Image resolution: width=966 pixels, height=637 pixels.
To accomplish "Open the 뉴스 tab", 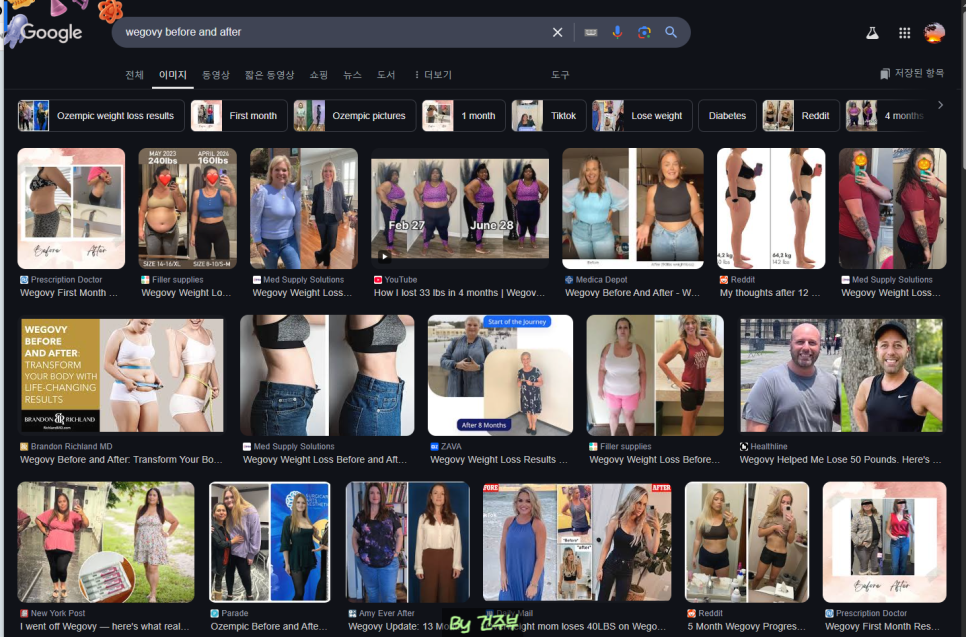I will pyautogui.click(x=352, y=75).
